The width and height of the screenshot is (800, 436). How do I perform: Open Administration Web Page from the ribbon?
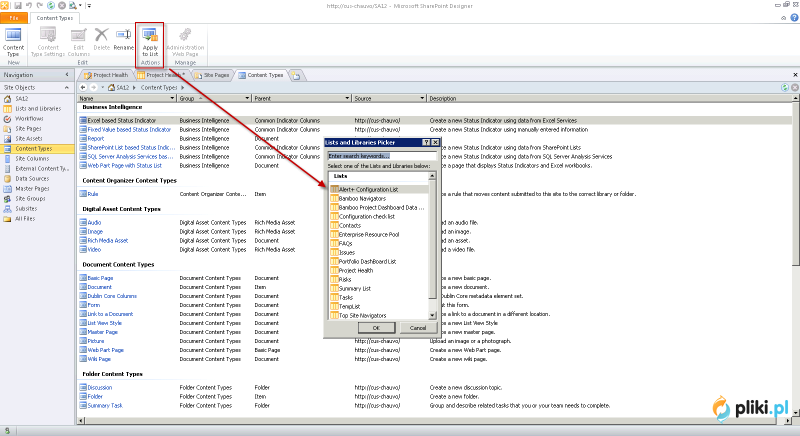(185, 42)
